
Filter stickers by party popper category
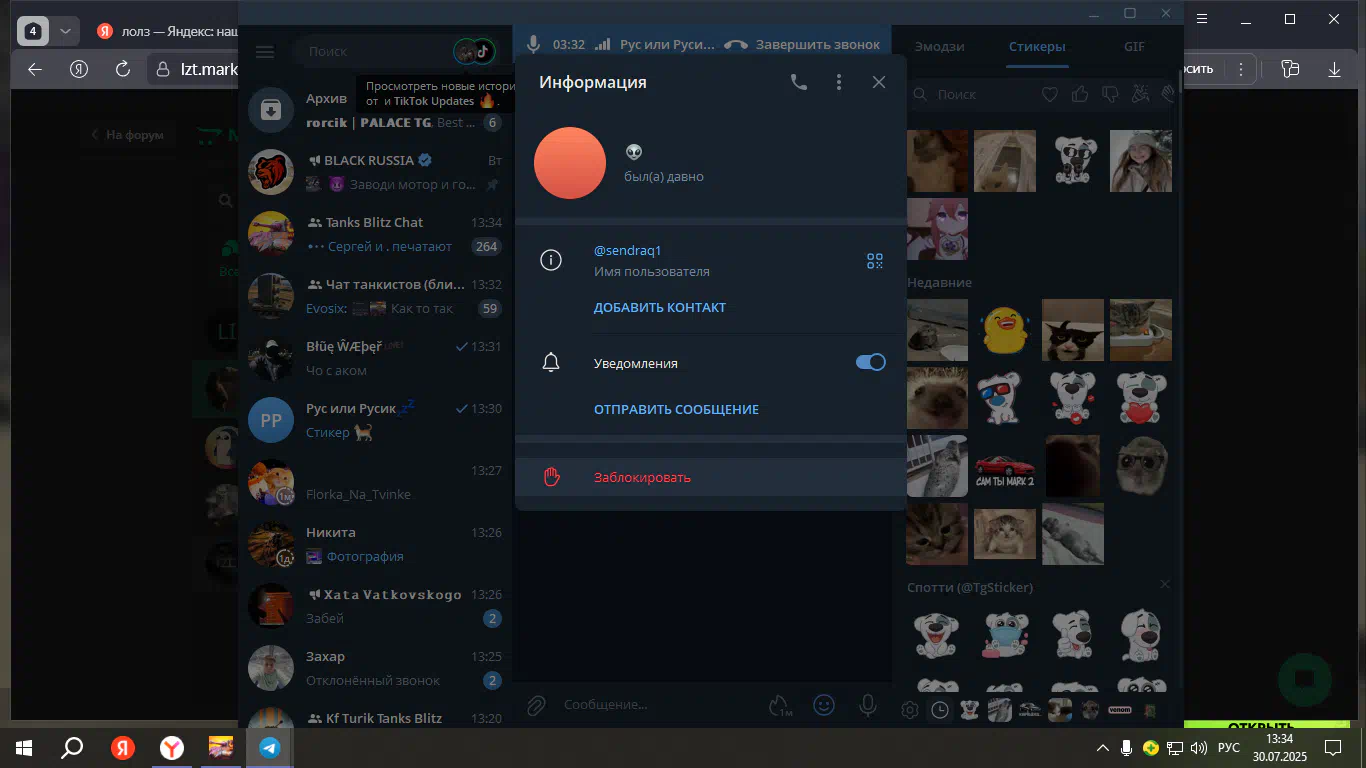1140,94
